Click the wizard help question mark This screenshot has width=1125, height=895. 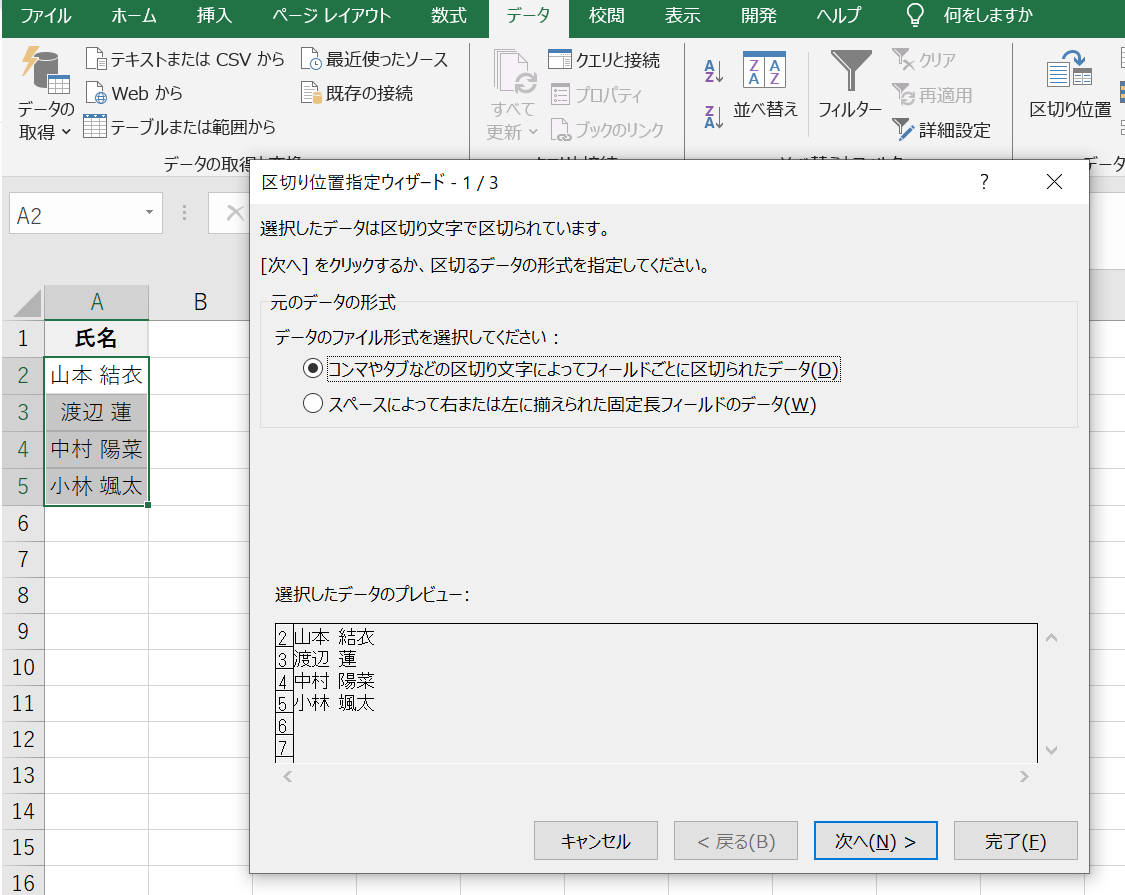click(x=984, y=182)
